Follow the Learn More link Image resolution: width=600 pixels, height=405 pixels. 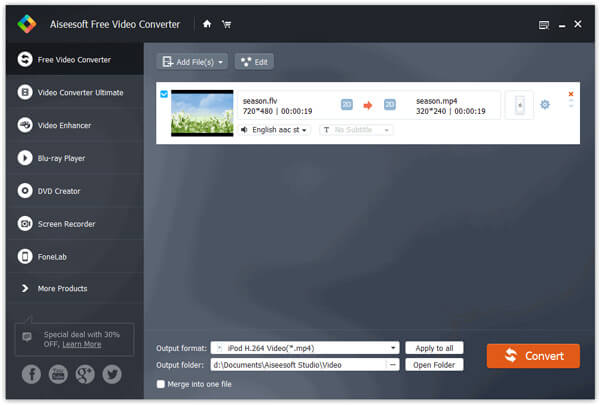82,344
